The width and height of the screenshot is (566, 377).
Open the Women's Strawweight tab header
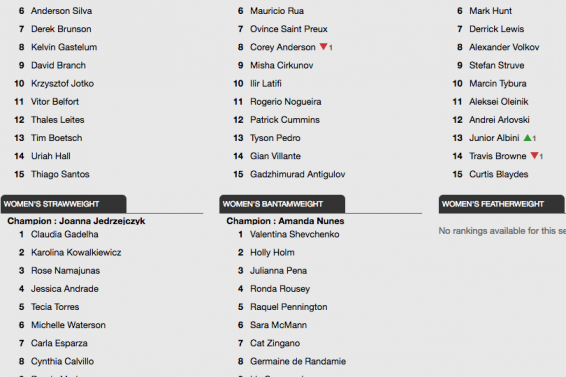[x=64, y=204]
